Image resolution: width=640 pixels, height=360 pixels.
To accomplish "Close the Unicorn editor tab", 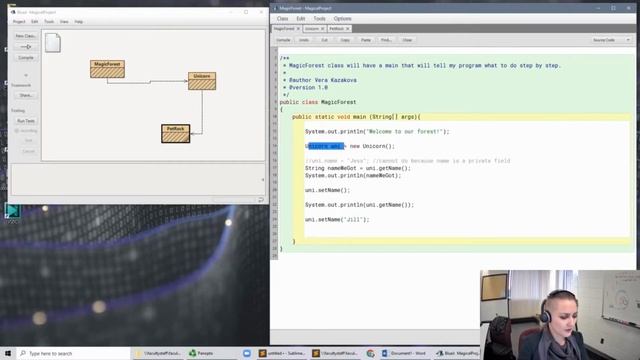I will coord(322,29).
